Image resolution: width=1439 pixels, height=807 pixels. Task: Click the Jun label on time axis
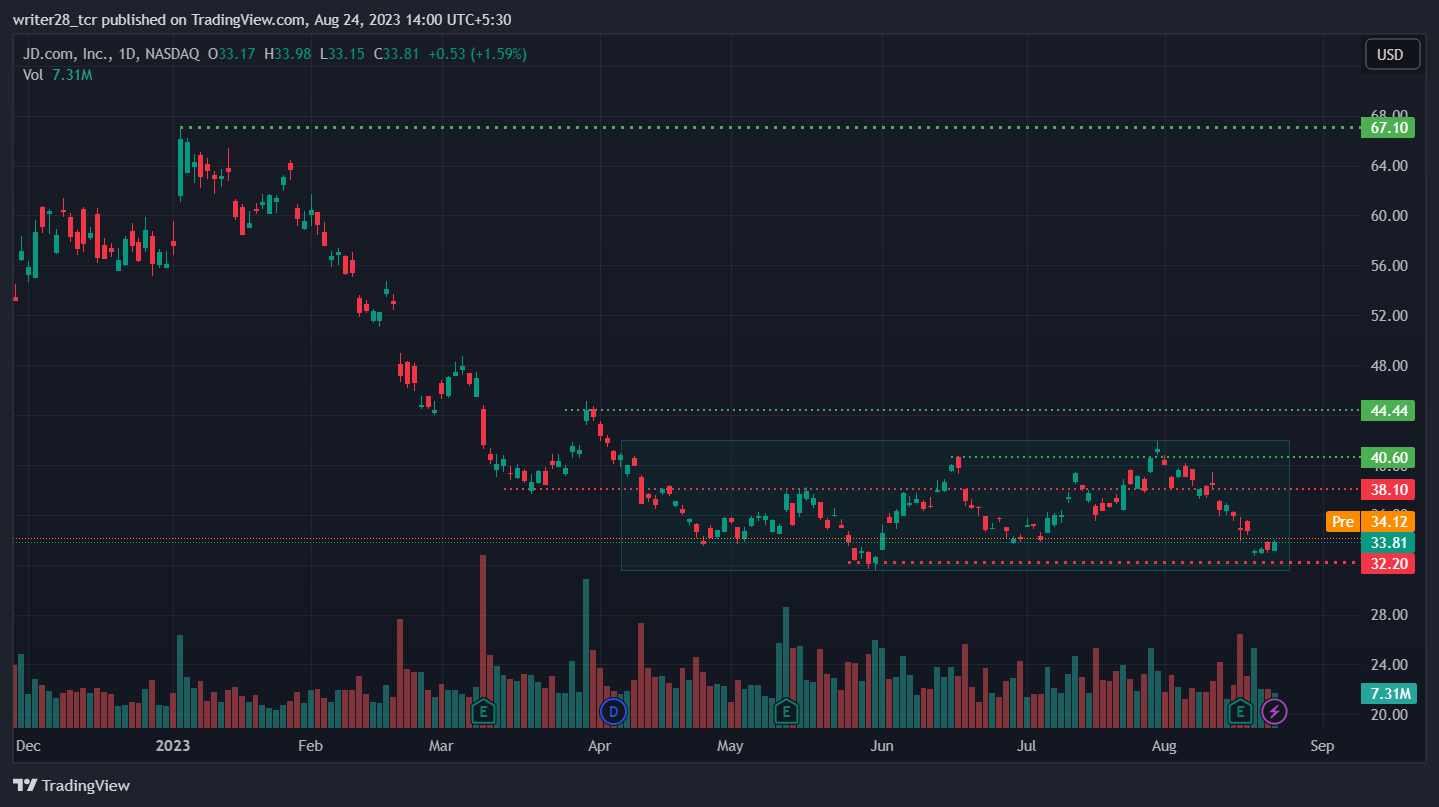tap(881, 746)
